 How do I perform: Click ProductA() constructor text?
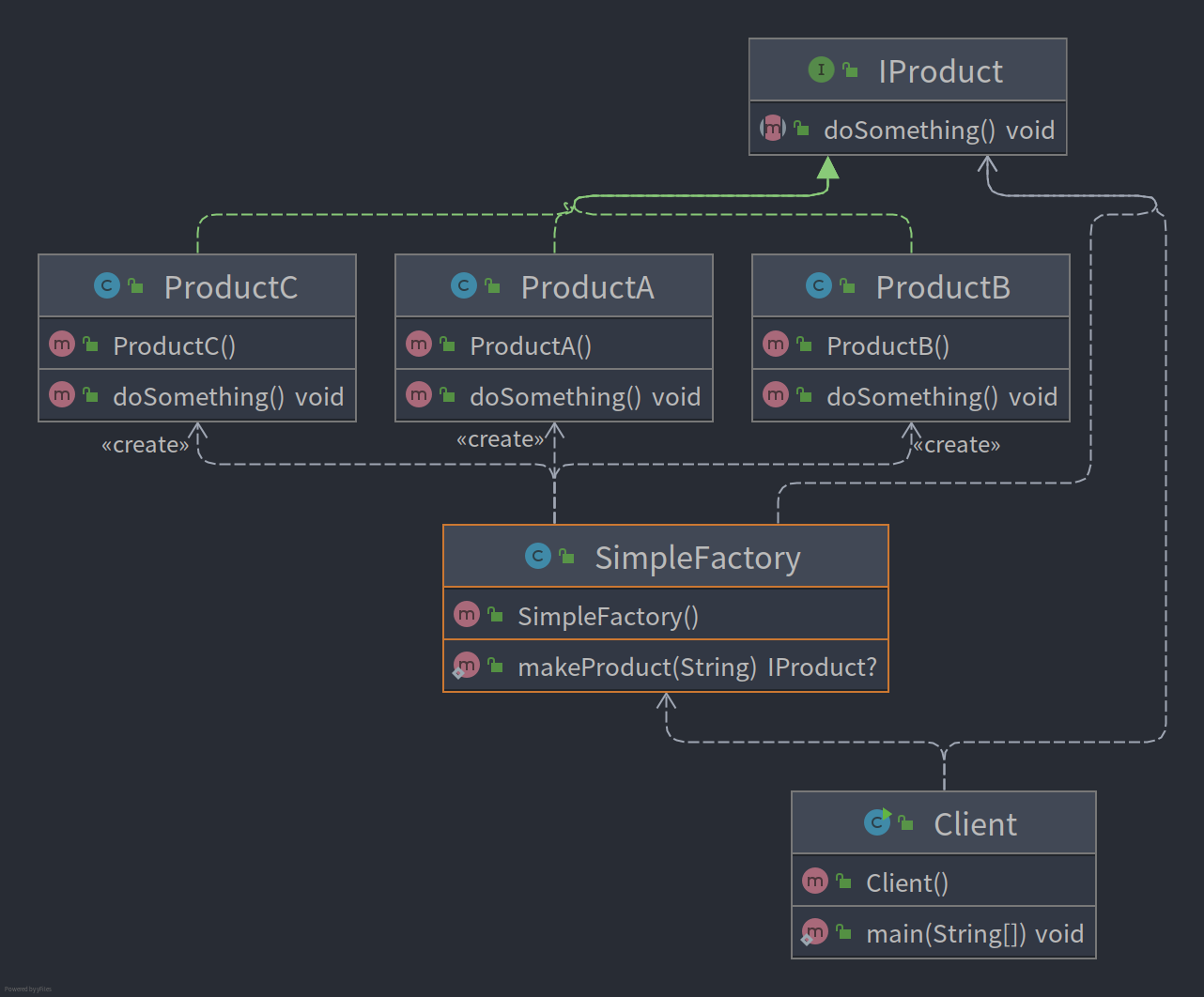[x=531, y=345]
